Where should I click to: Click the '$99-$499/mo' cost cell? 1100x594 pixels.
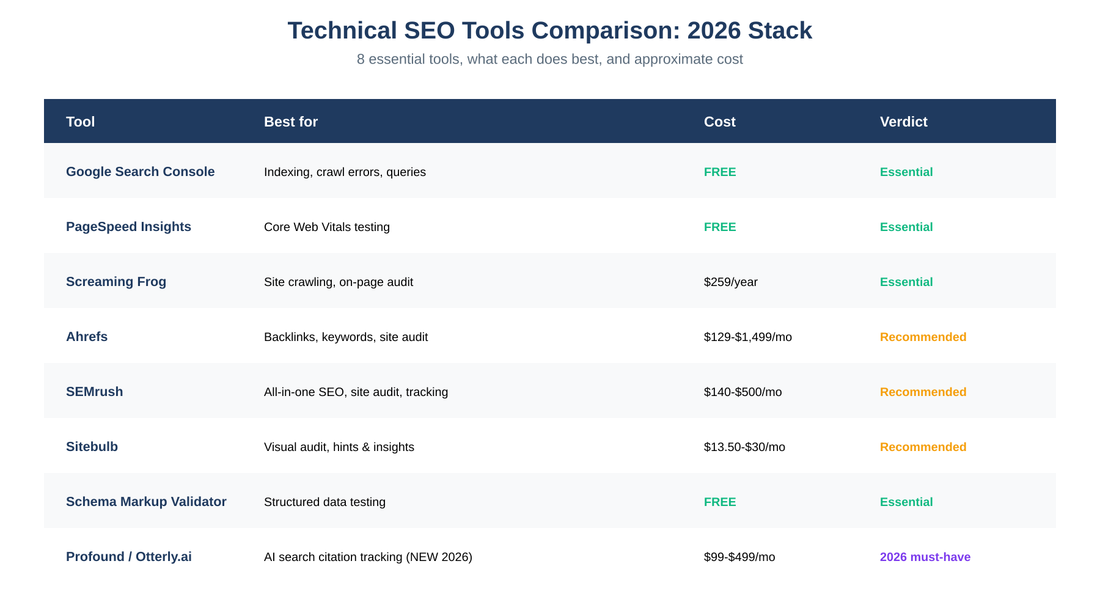pyautogui.click(x=739, y=558)
